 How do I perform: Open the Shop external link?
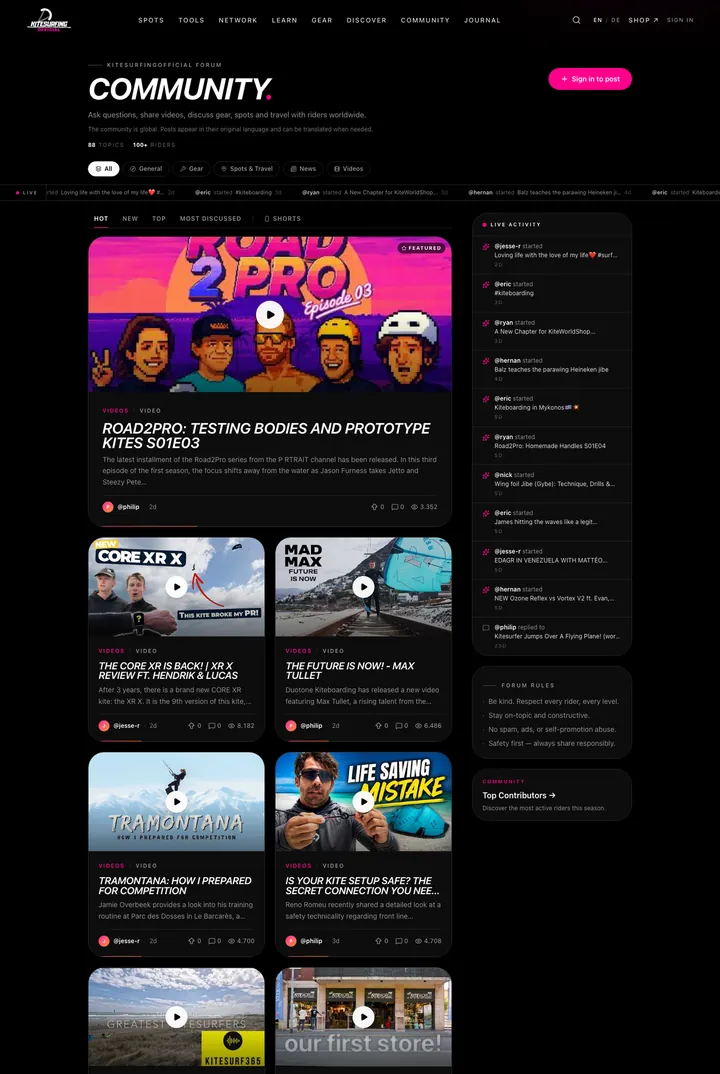click(643, 21)
